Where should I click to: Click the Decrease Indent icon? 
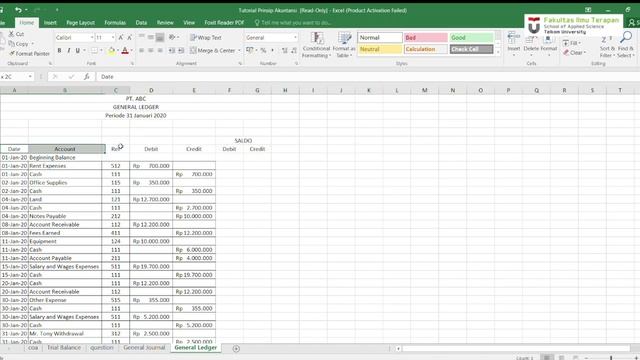point(172,50)
